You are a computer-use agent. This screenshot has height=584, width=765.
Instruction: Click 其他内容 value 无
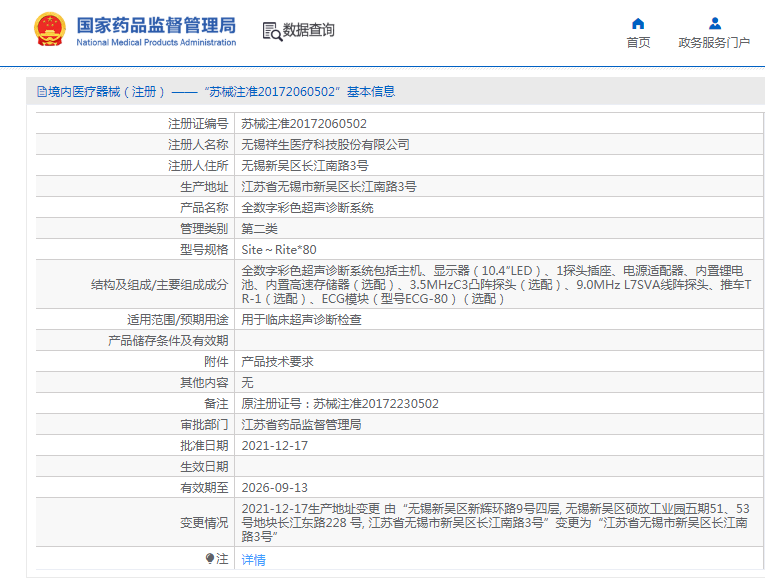point(247,383)
